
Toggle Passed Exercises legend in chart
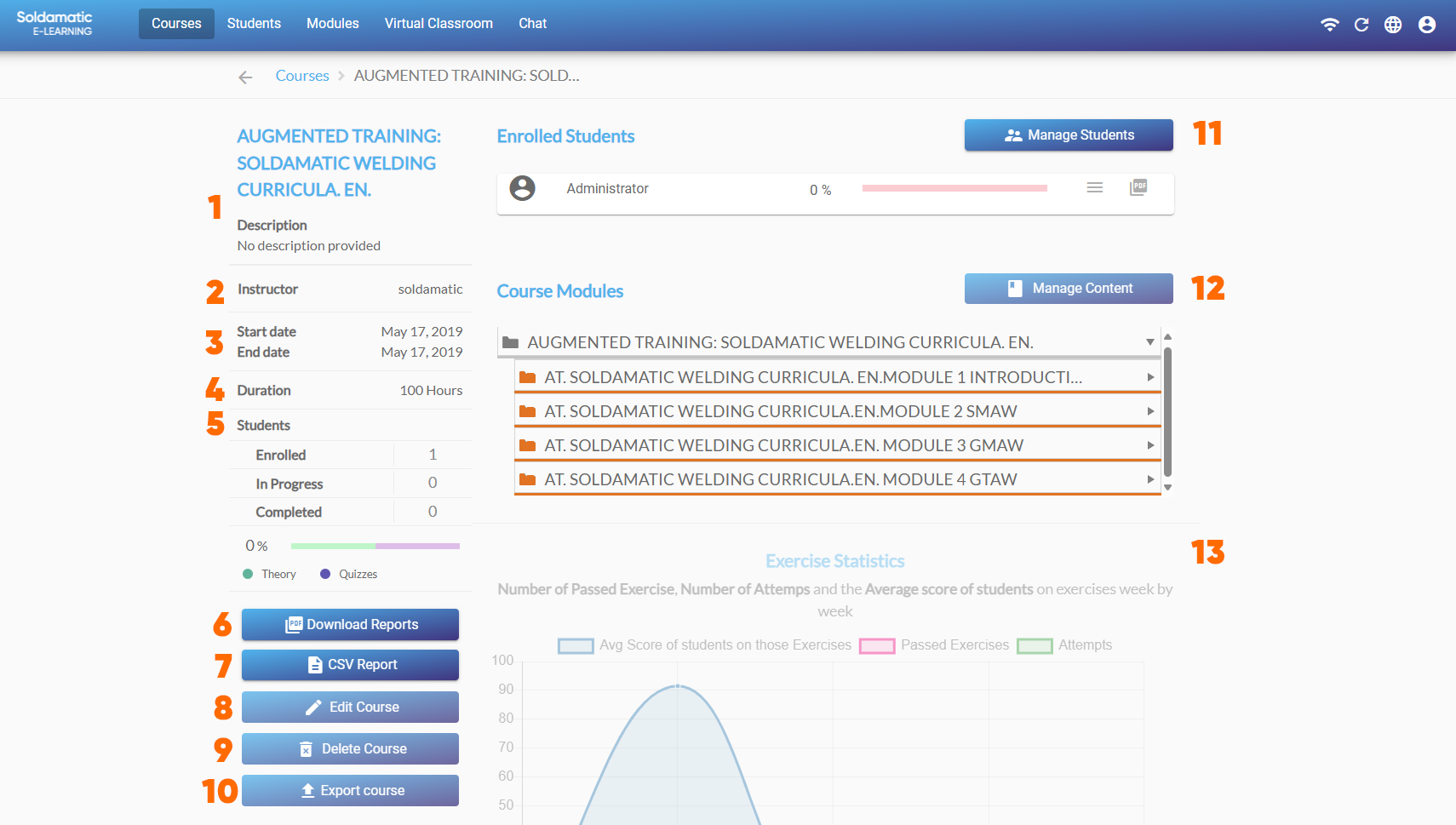pos(934,645)
